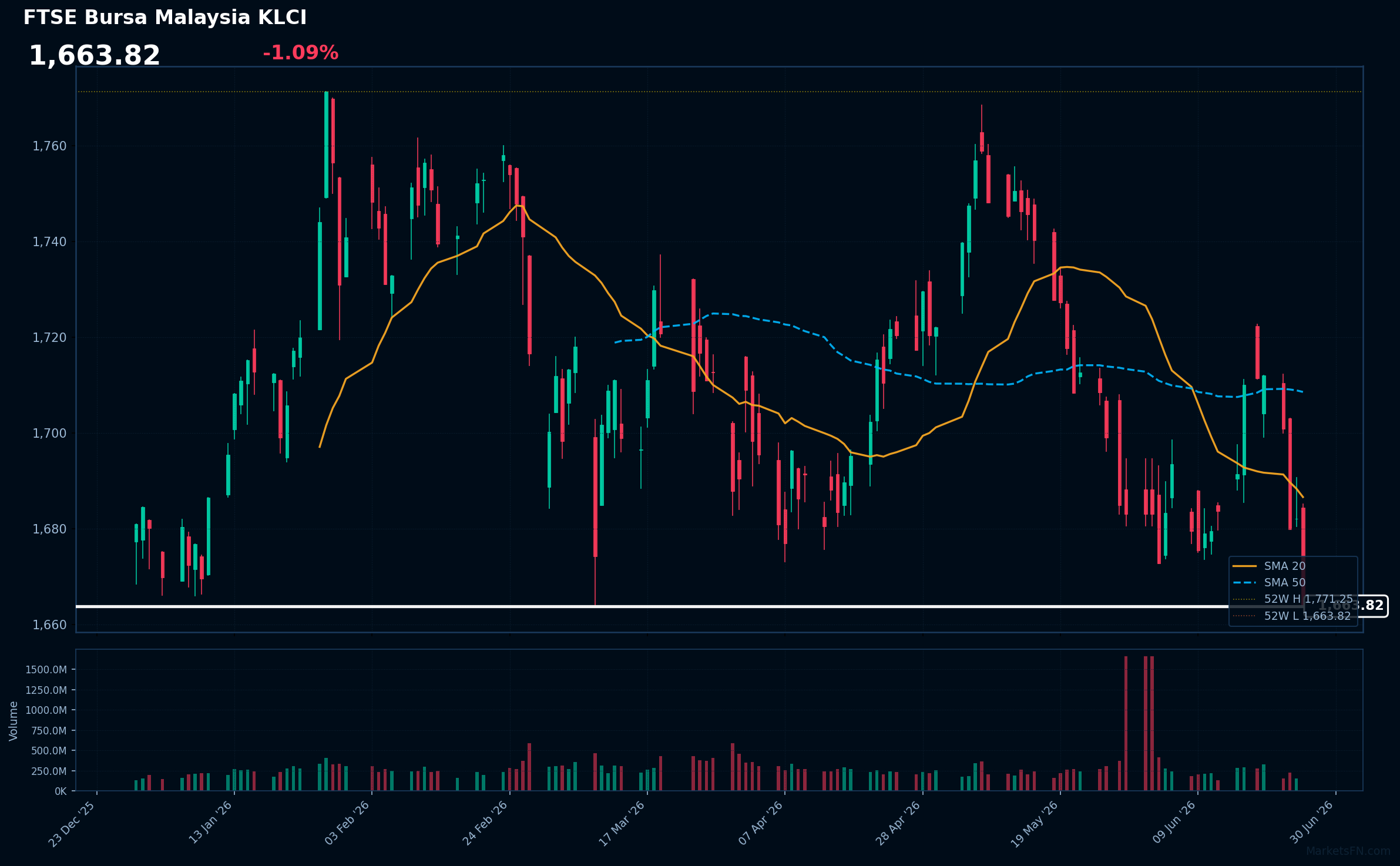This screenshot has height=866, width=1400.
Task: Click the white current-price horizontal line
Action: (690, 606)
